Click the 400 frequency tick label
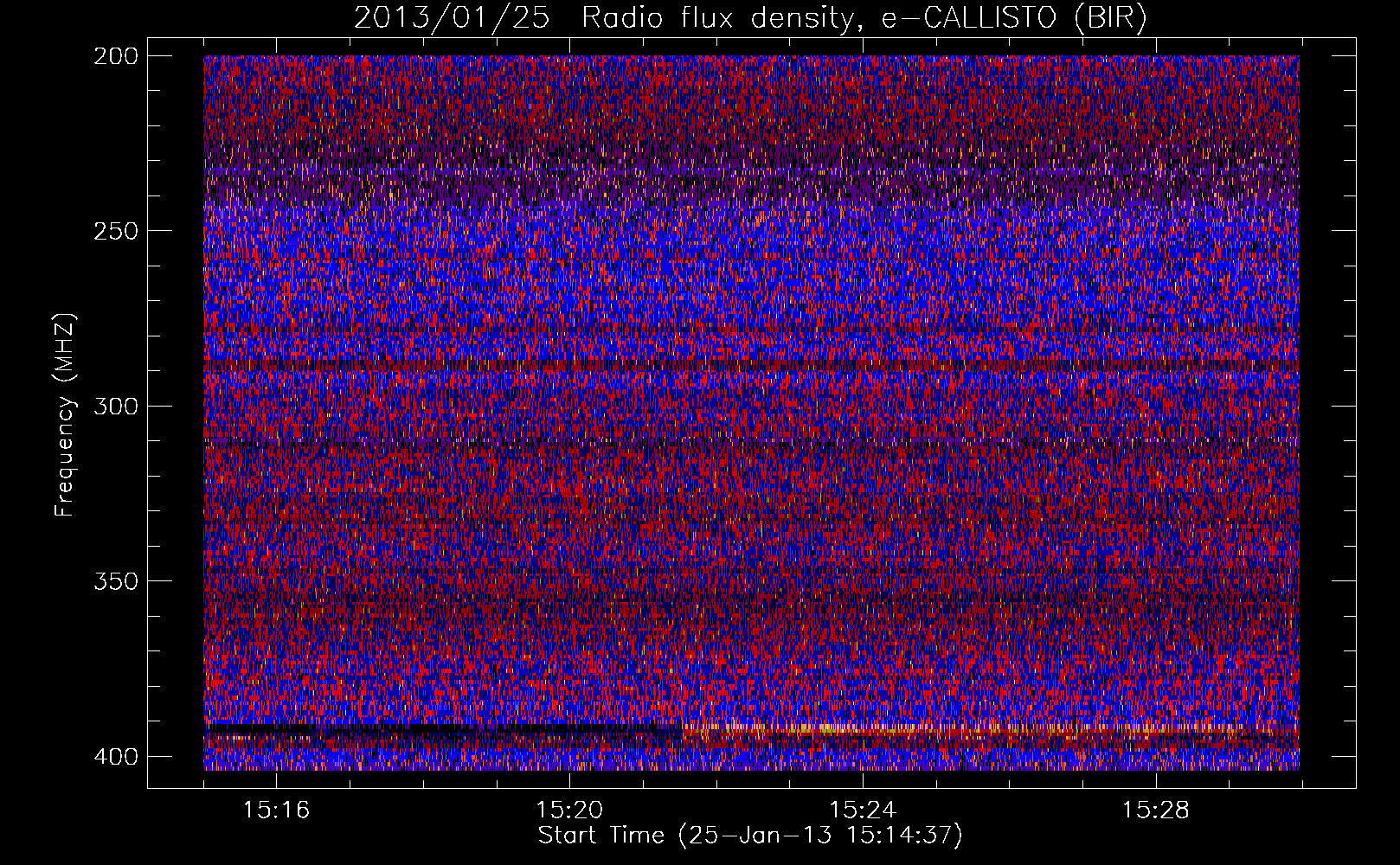Viewport: 1400px width, 865px height. (x=115, y=756)
